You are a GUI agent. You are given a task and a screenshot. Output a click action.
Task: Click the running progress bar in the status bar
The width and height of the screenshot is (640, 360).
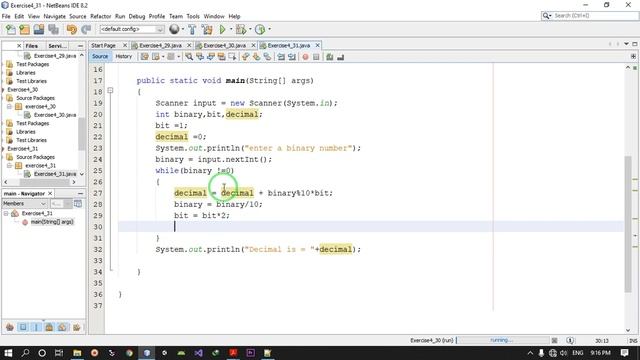502,340
